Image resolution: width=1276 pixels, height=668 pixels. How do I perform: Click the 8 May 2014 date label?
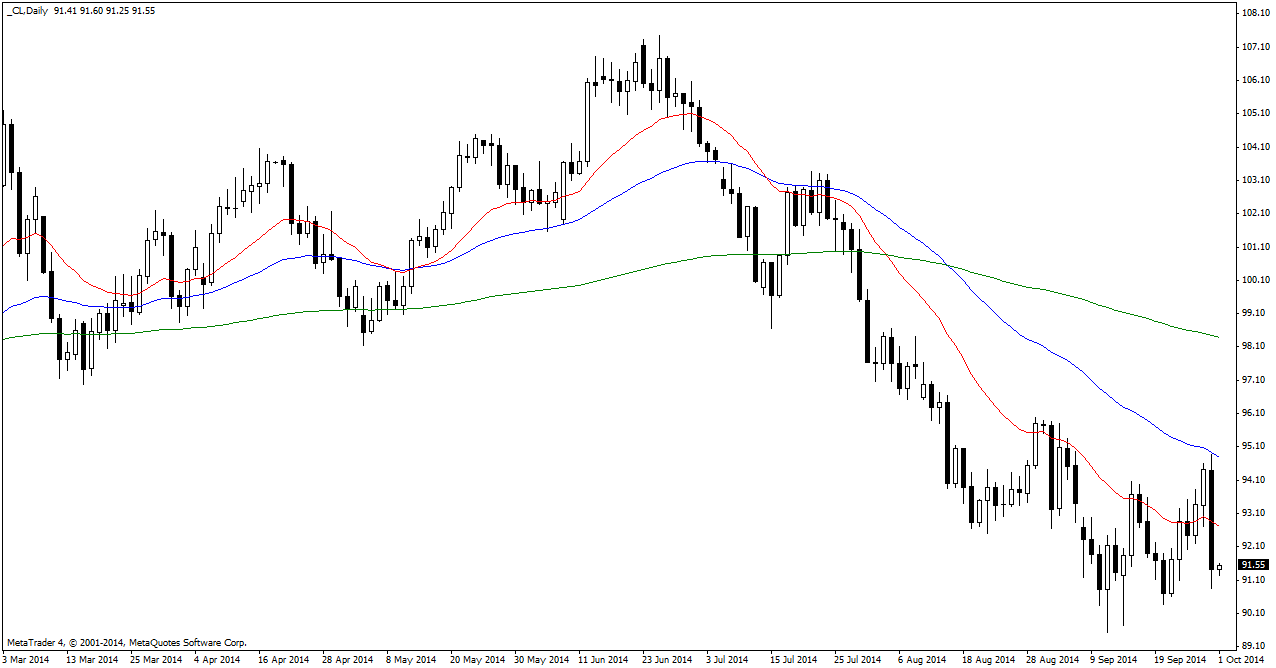[x=411, y=660]
